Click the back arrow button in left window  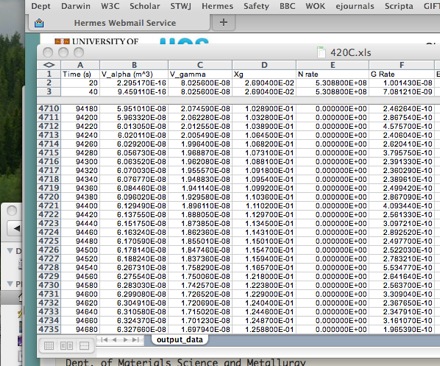click(16, 229)
